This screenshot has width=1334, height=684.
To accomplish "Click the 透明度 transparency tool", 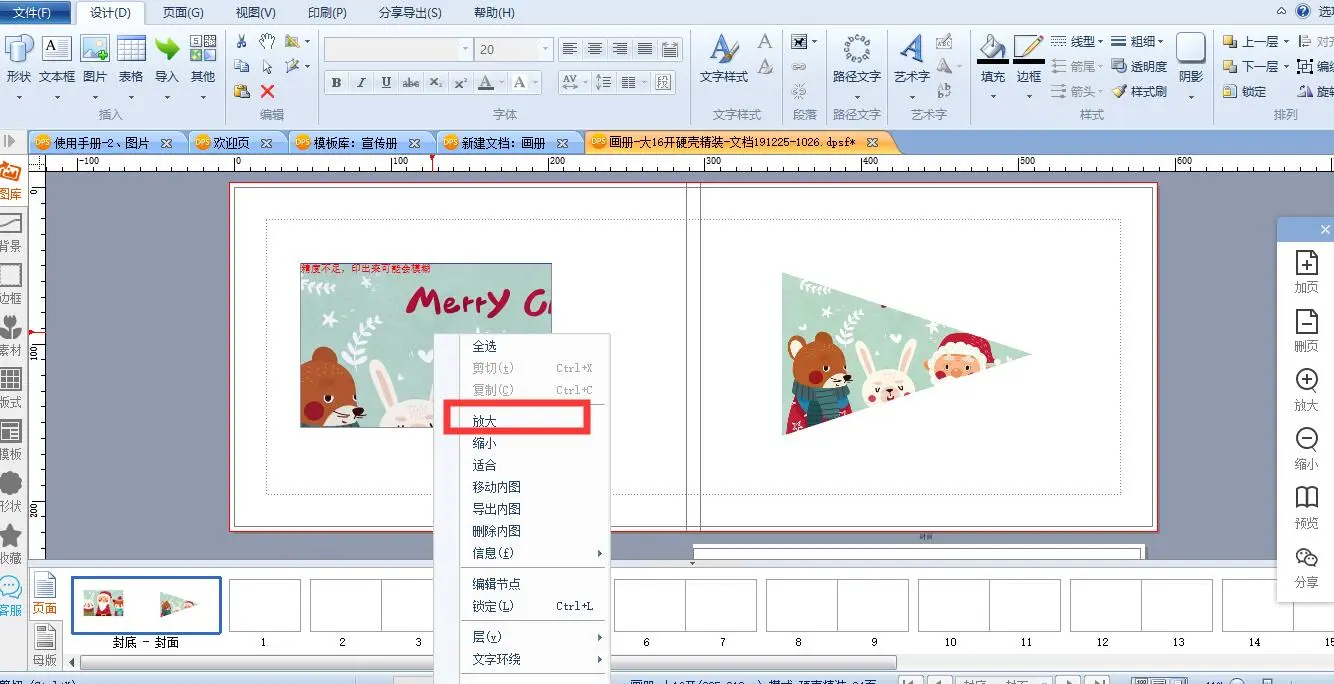I will tap(1139, 66).
